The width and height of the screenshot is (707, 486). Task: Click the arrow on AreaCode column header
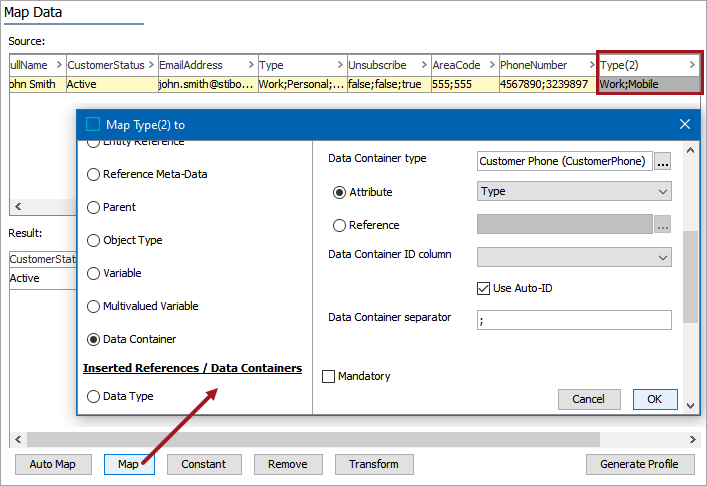click(490, 65)
